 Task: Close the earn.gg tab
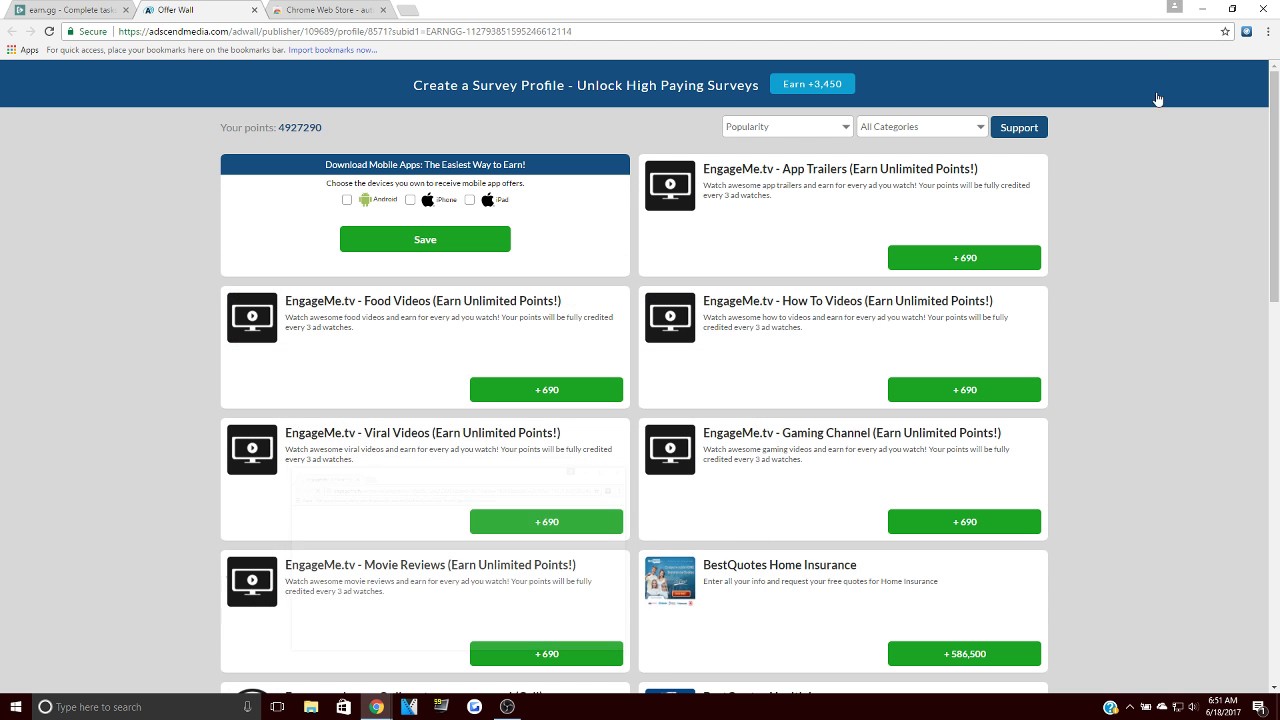tap(126, 10)
